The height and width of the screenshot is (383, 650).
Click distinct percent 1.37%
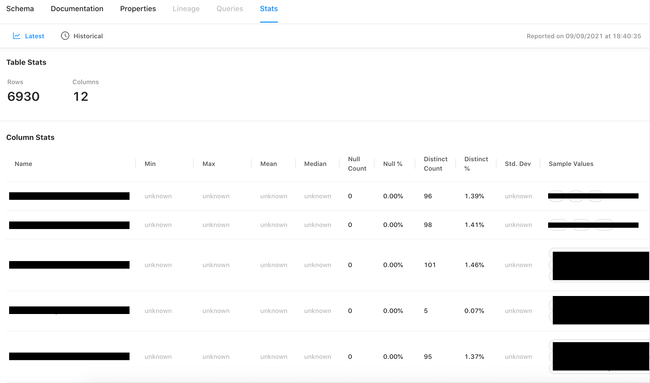coord(474,356)
